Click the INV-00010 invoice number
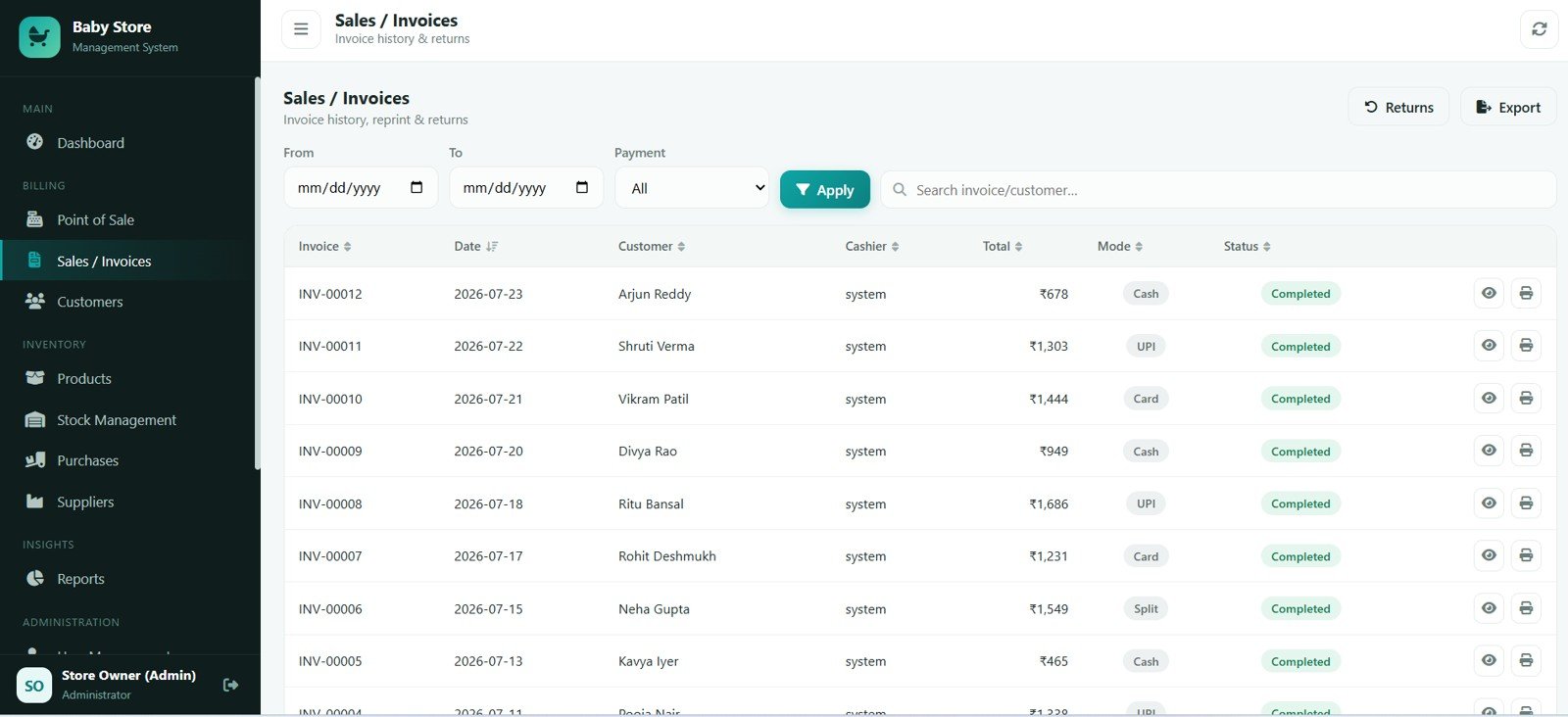The width and height of the screenshot is (1568, 717). pos(330,399)
